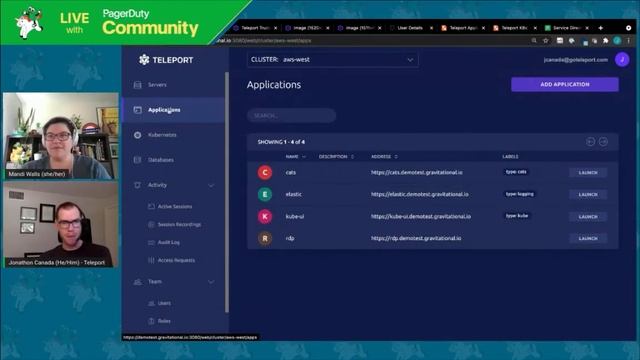This screenshot has width=640, height=360.
Task: Click the Audit Log icon
Action: pyautogui.click(x=151, y=242)
